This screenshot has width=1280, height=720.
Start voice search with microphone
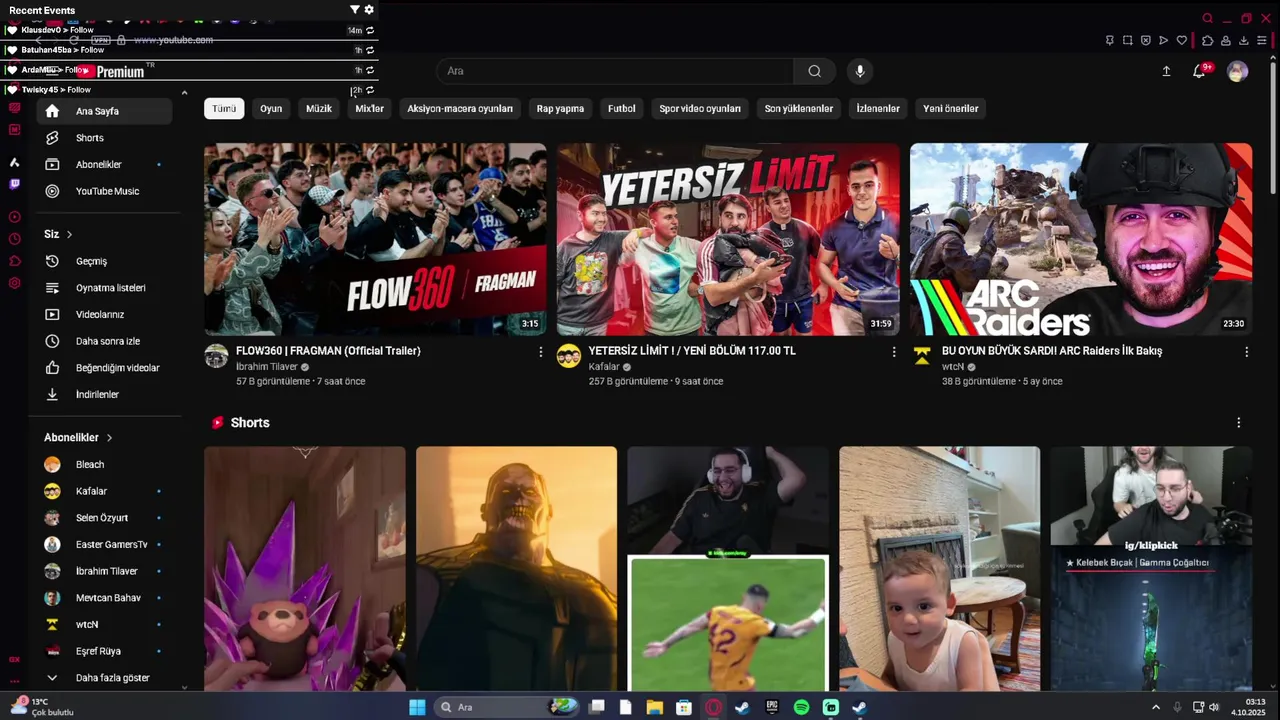click(x=860, y=71)
